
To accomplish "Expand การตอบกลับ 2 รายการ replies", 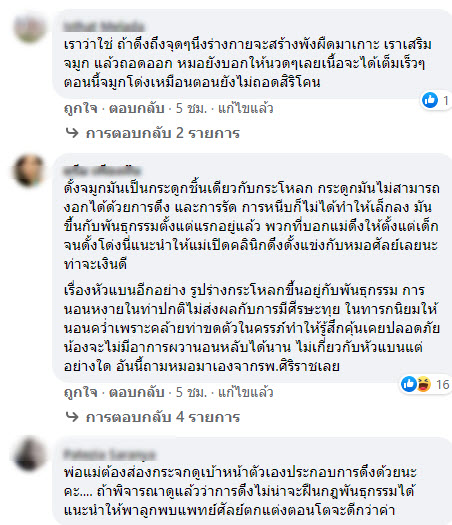I will point(163,133).
